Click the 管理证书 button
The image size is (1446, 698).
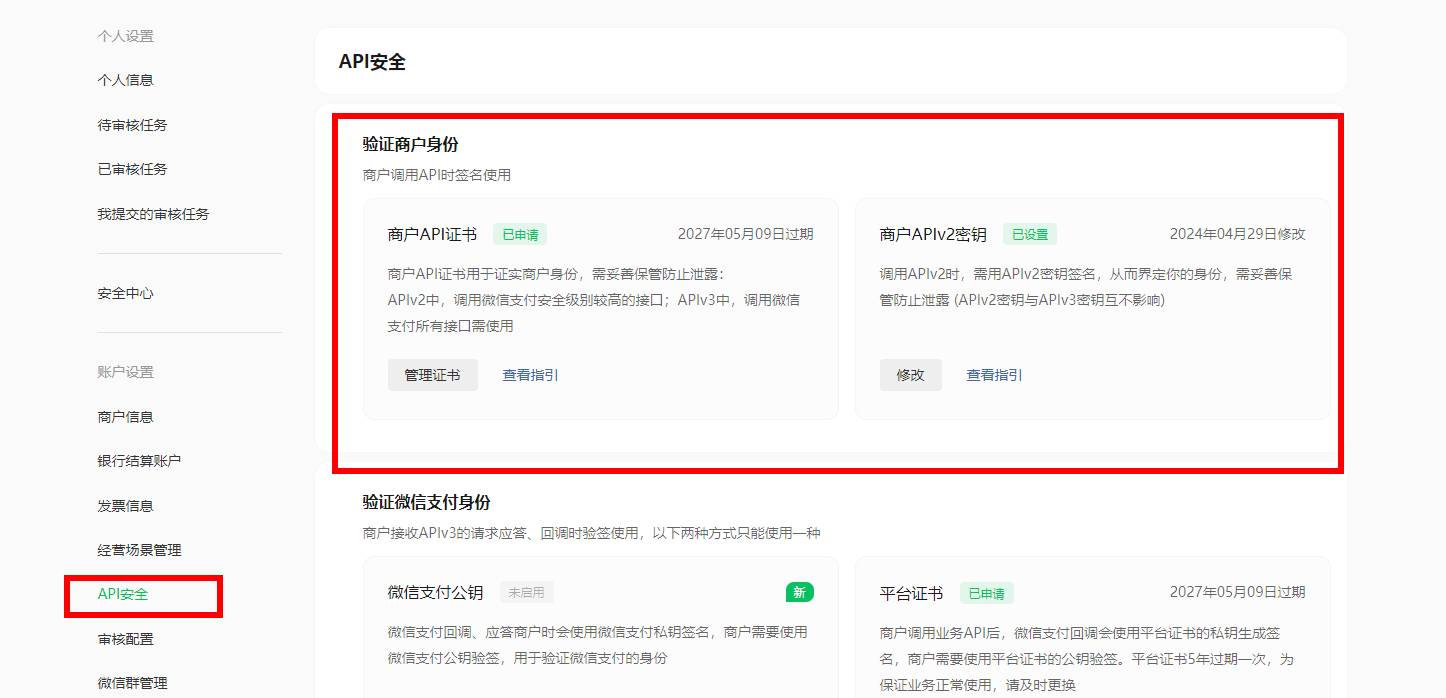click(x=432, y=375)
